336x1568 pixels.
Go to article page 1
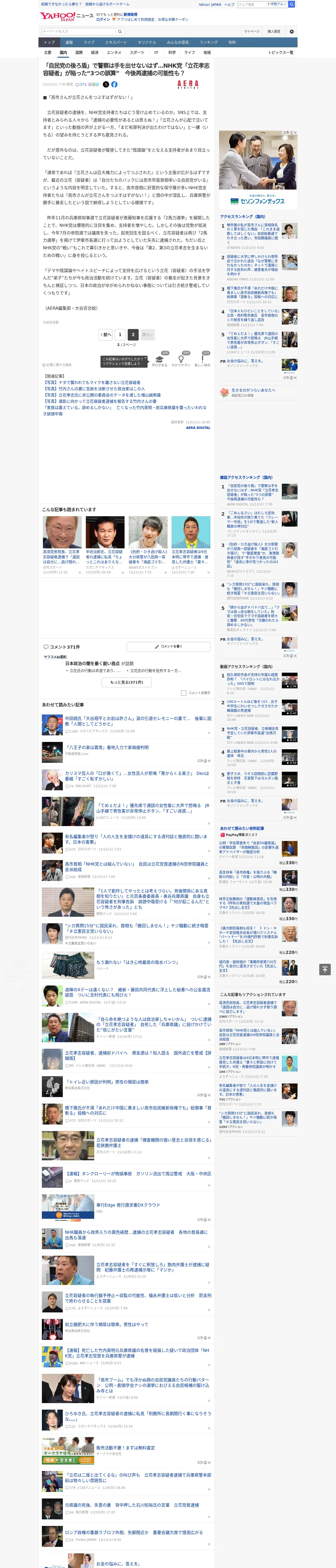[x=120, y=335]
